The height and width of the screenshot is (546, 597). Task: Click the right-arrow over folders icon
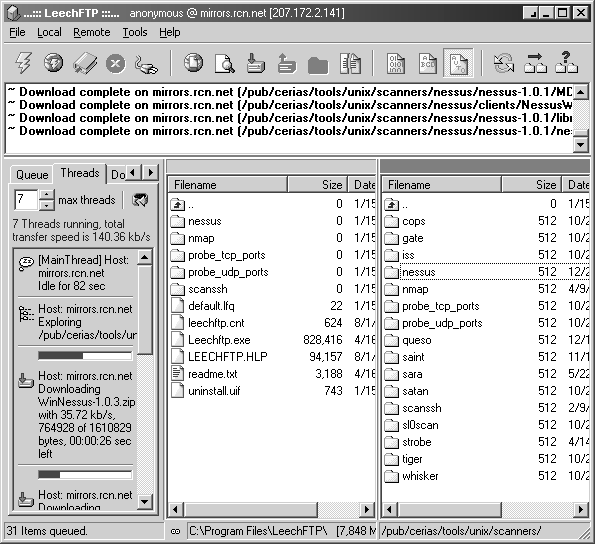[535, 63]
